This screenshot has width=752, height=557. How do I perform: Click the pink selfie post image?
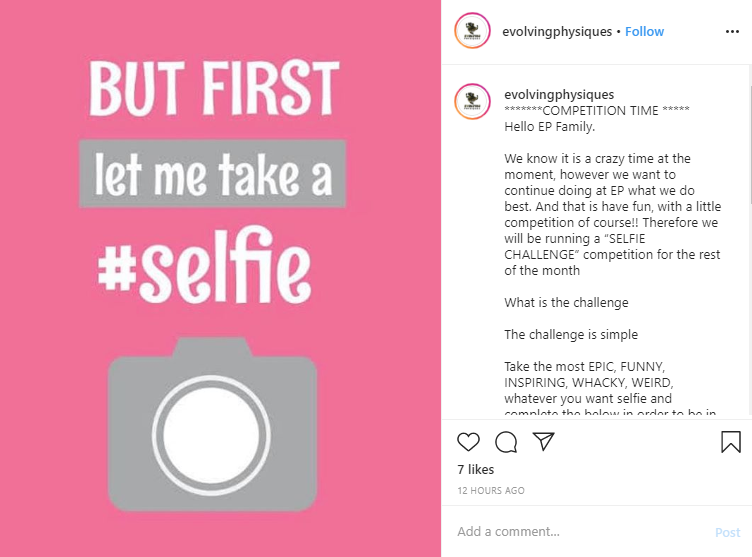point(220,278)
